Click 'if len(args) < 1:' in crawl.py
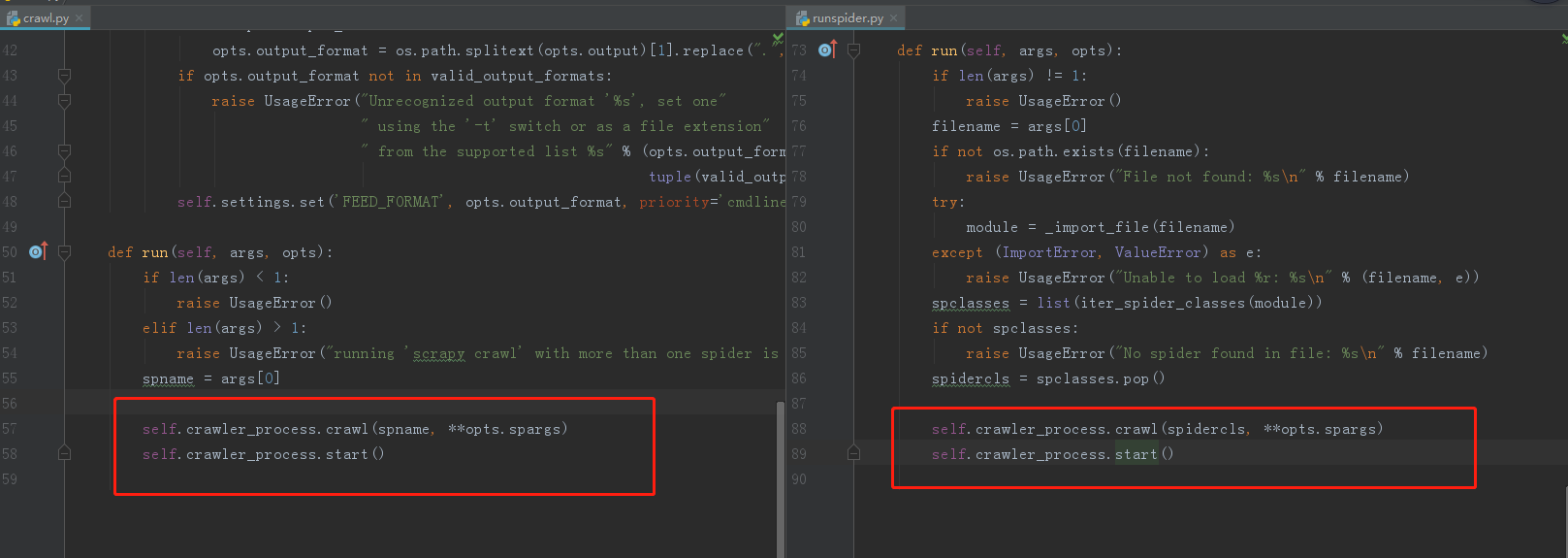1568x558 pixels. point(215,278)
